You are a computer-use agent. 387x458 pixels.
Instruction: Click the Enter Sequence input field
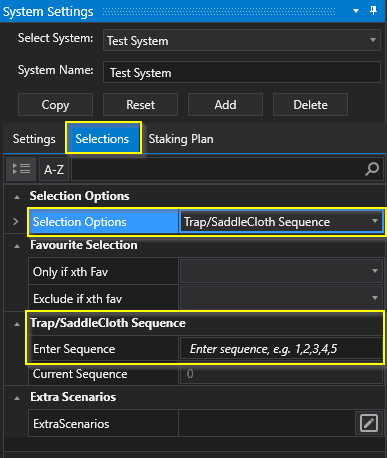click(281, 349)
